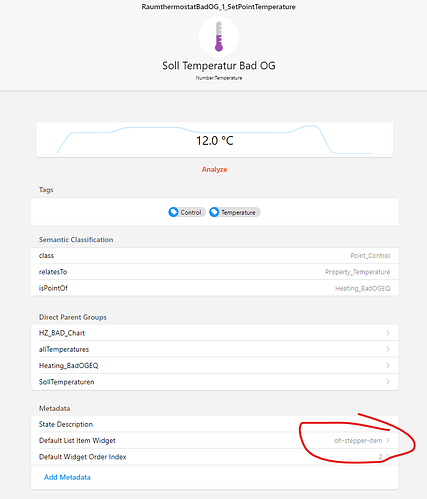Open the allTemperatures group chevron
This screenshot has width=427, height=499.
(388, 349)
